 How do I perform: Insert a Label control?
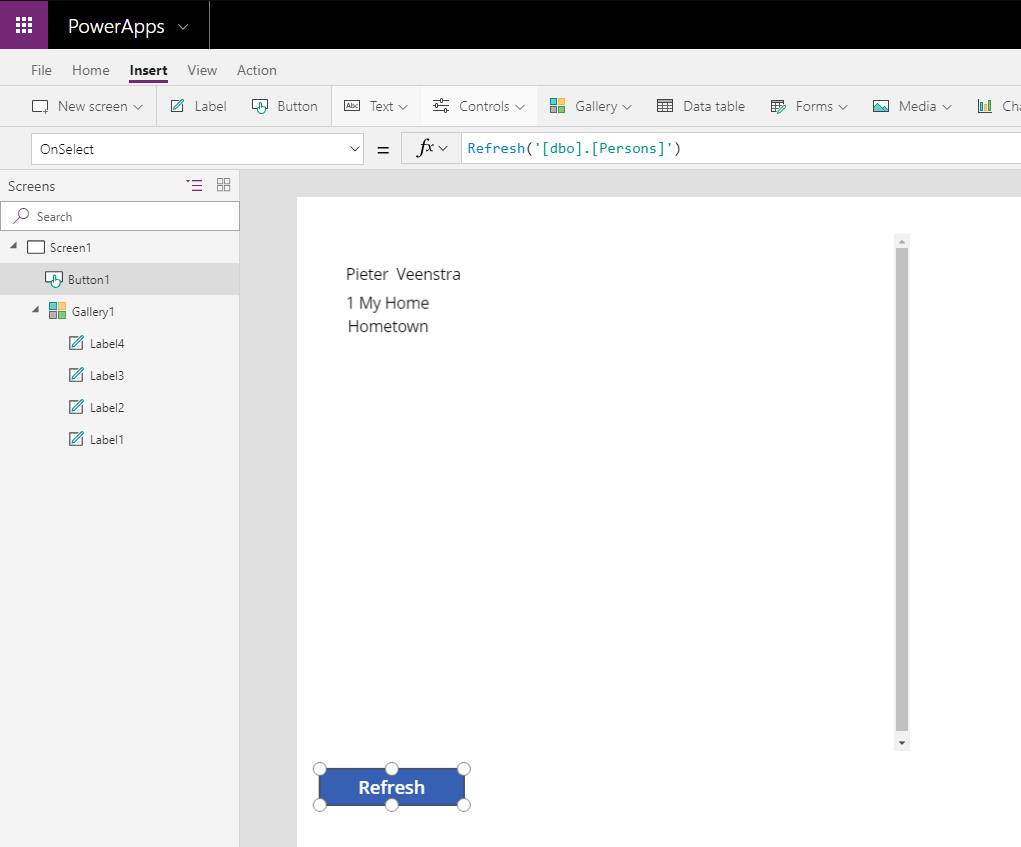click(x=199, y=106)
